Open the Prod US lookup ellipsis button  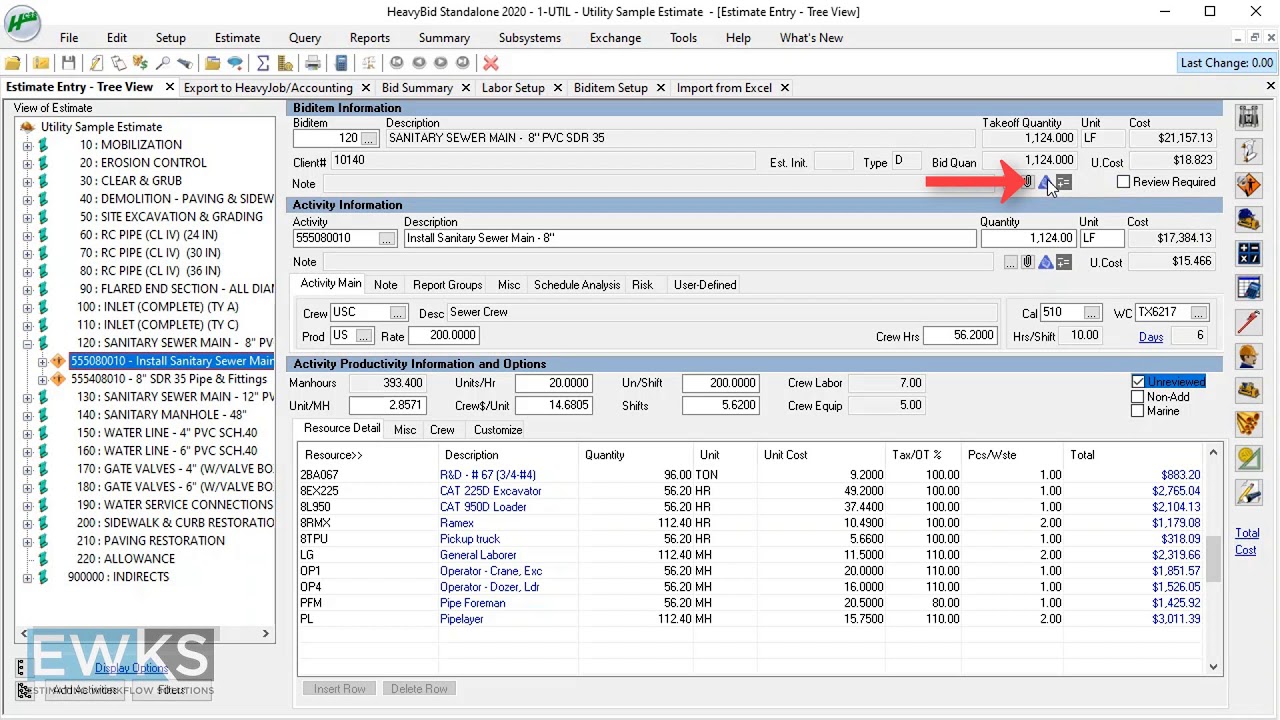pyautogui.click(x=364, y=336)
